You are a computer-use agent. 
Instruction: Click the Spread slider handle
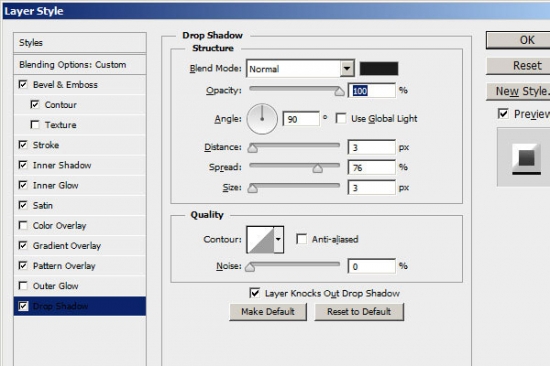click(x=318, y=169)
